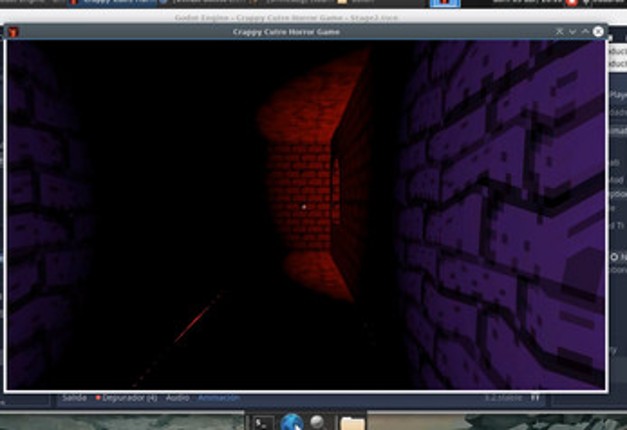Click the Godot icon in game window title bar
This screenshot has height=430, width=627.
point(13,32)
